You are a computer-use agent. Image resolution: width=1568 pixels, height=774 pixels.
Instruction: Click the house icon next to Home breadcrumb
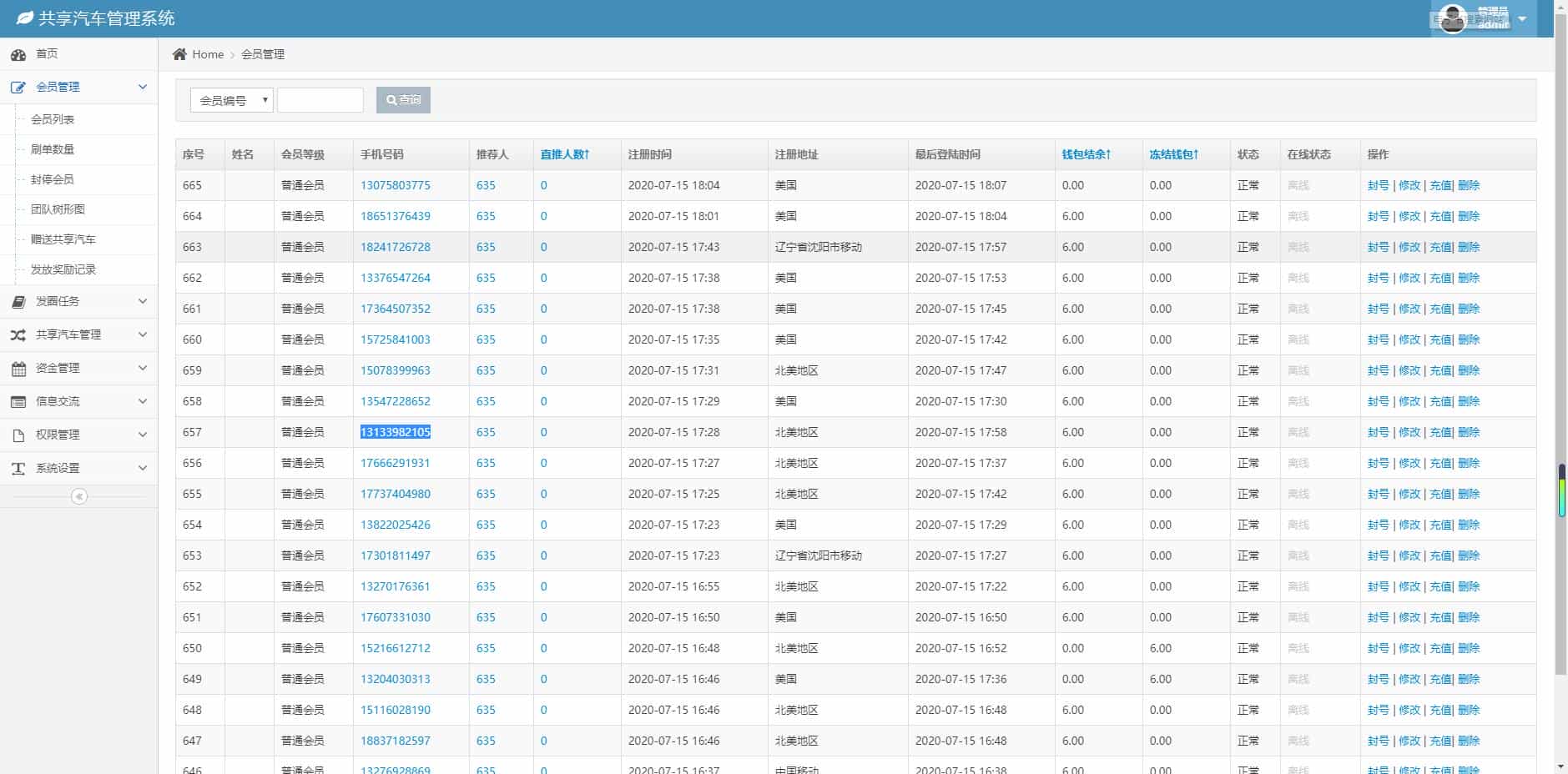179,53
